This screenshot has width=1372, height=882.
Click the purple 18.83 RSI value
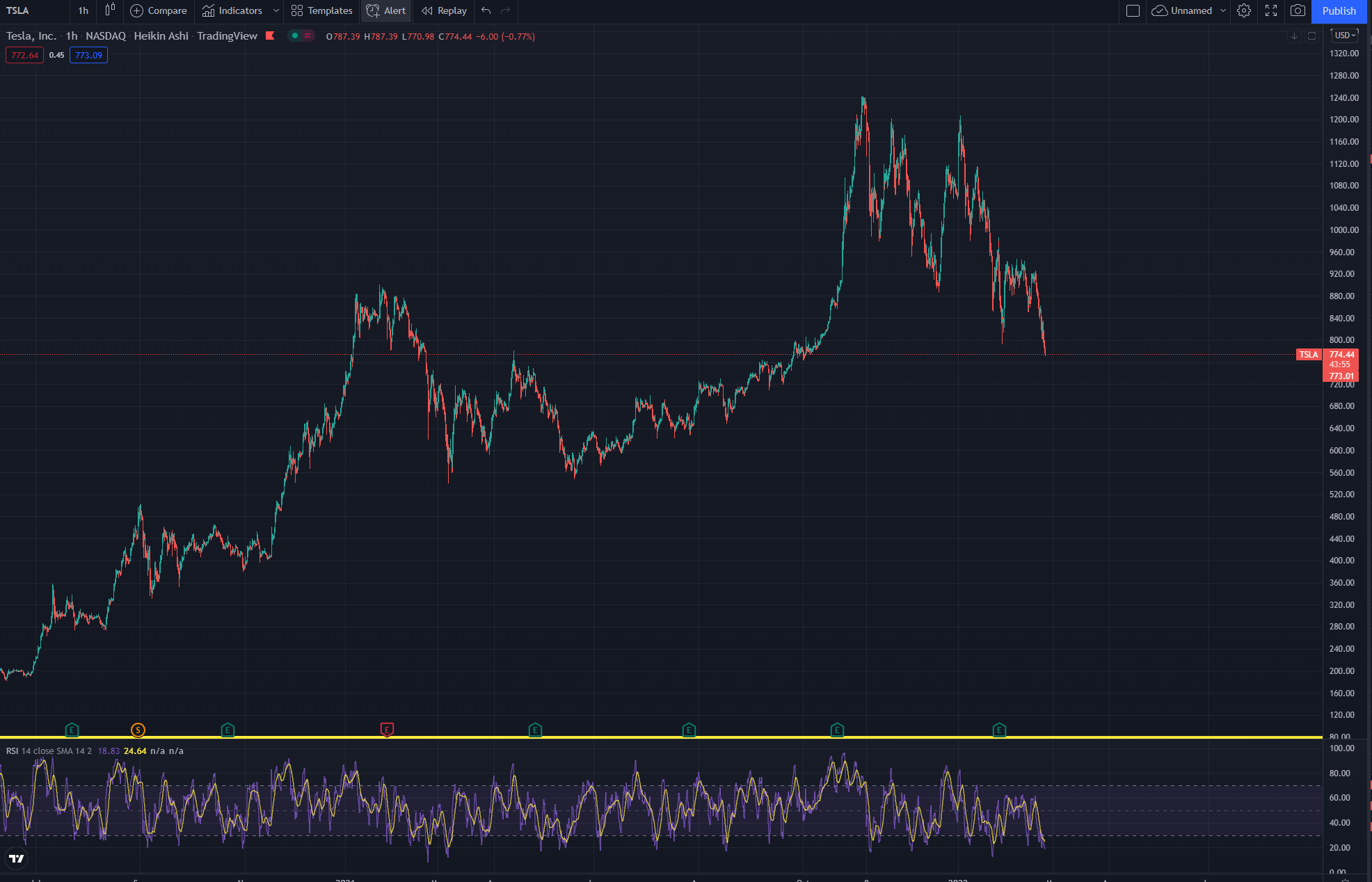(109, 751)
